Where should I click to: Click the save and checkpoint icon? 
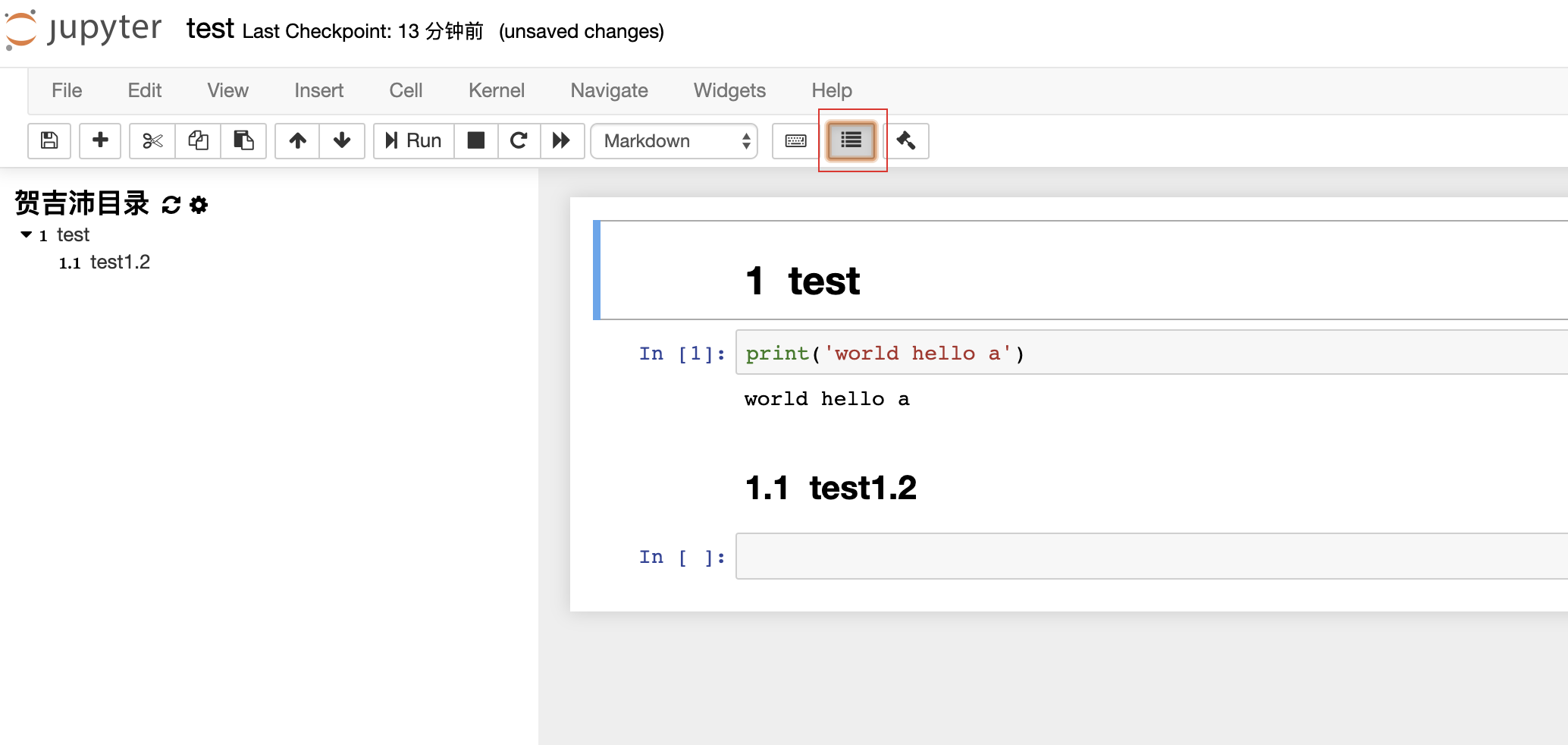click(49, 140)
